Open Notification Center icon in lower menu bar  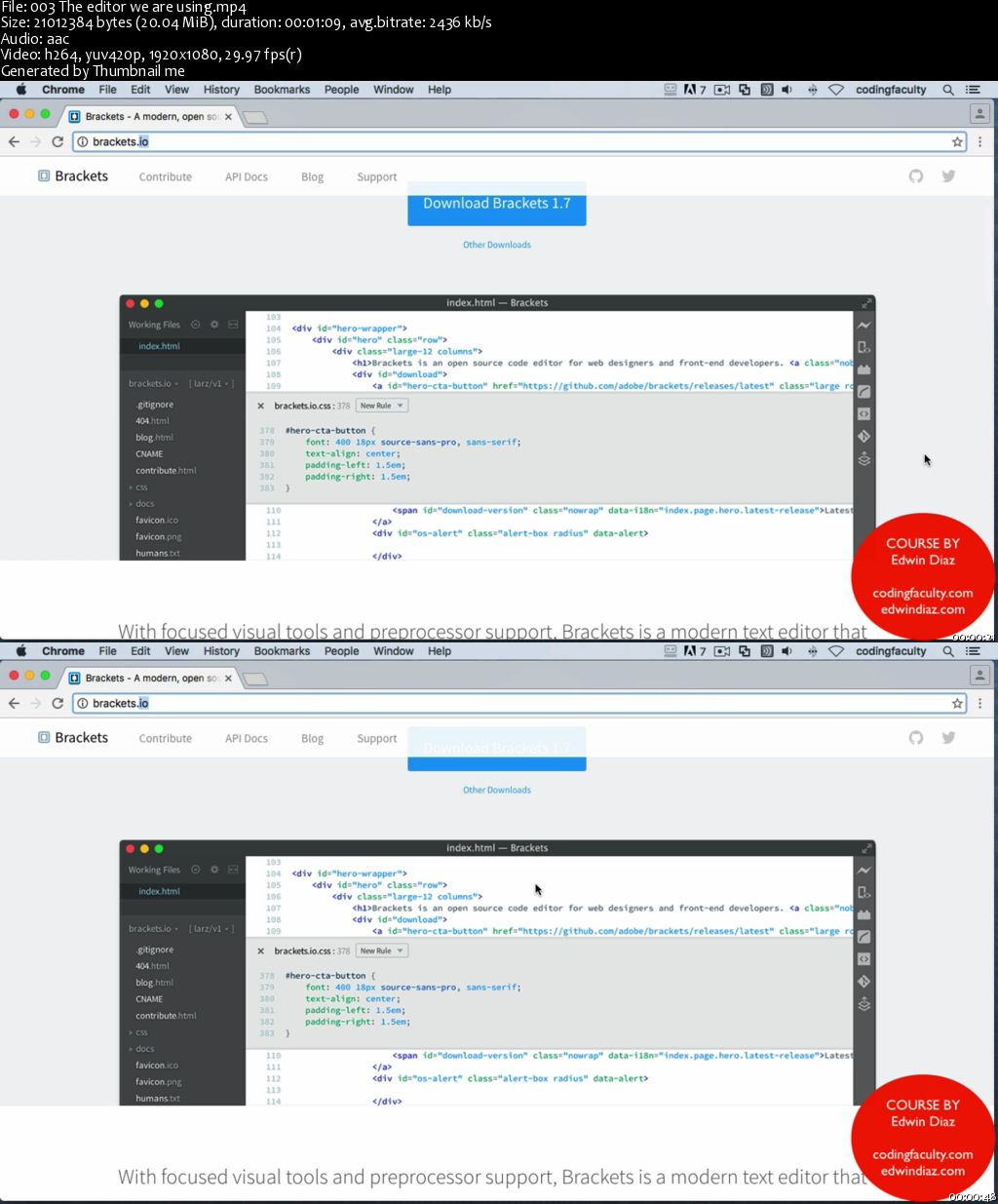click(x=973, y=651)
